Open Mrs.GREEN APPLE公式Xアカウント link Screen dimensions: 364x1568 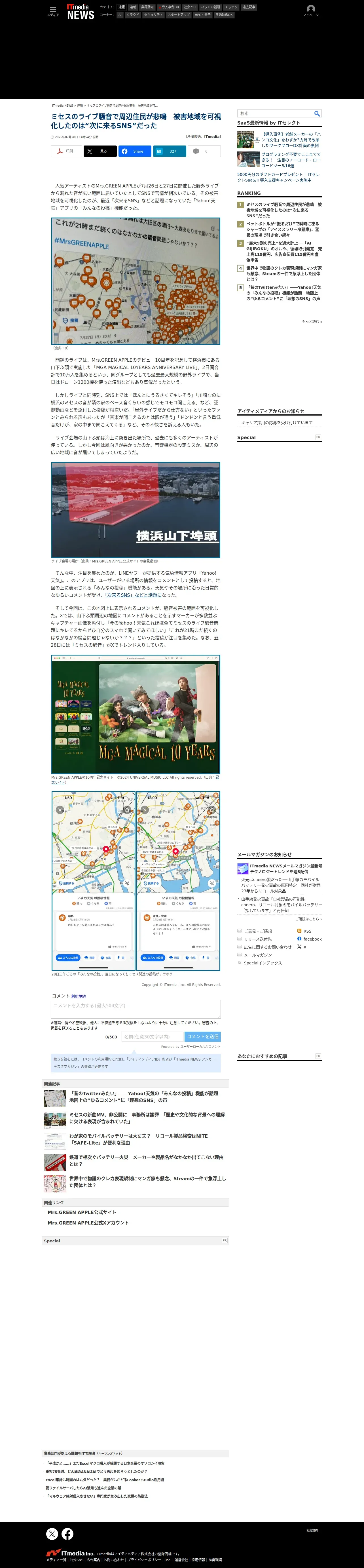(x=88, y=1222)
